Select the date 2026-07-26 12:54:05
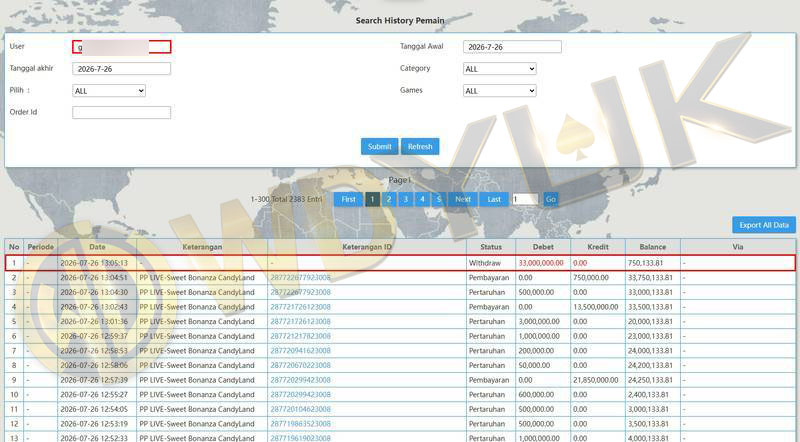This screenshot has width=800, height=442. [94, 409]
